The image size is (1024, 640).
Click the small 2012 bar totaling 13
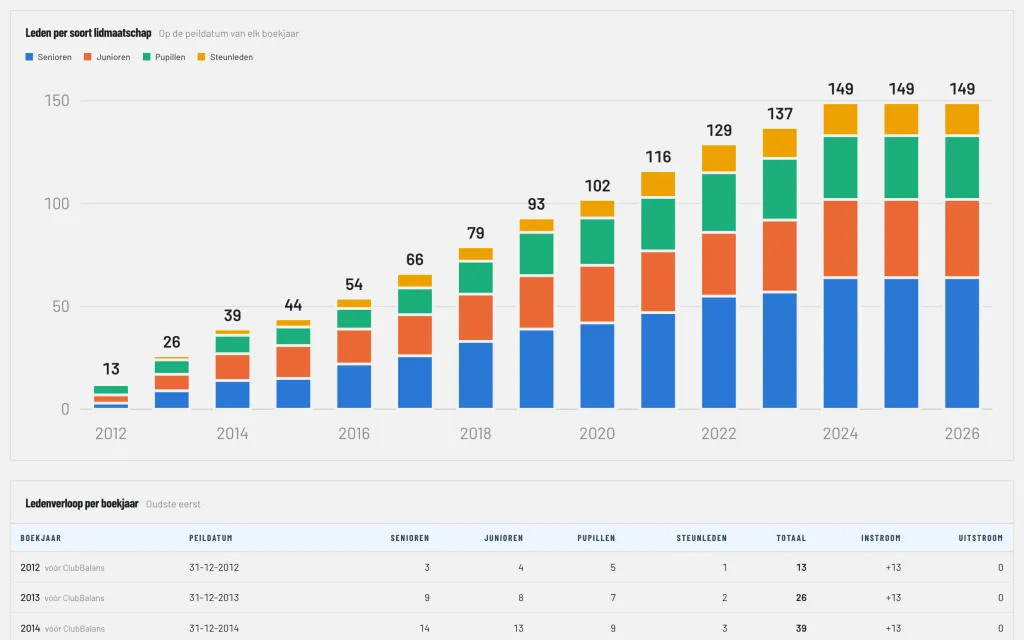pyautogui.click(x=111, y=397)
